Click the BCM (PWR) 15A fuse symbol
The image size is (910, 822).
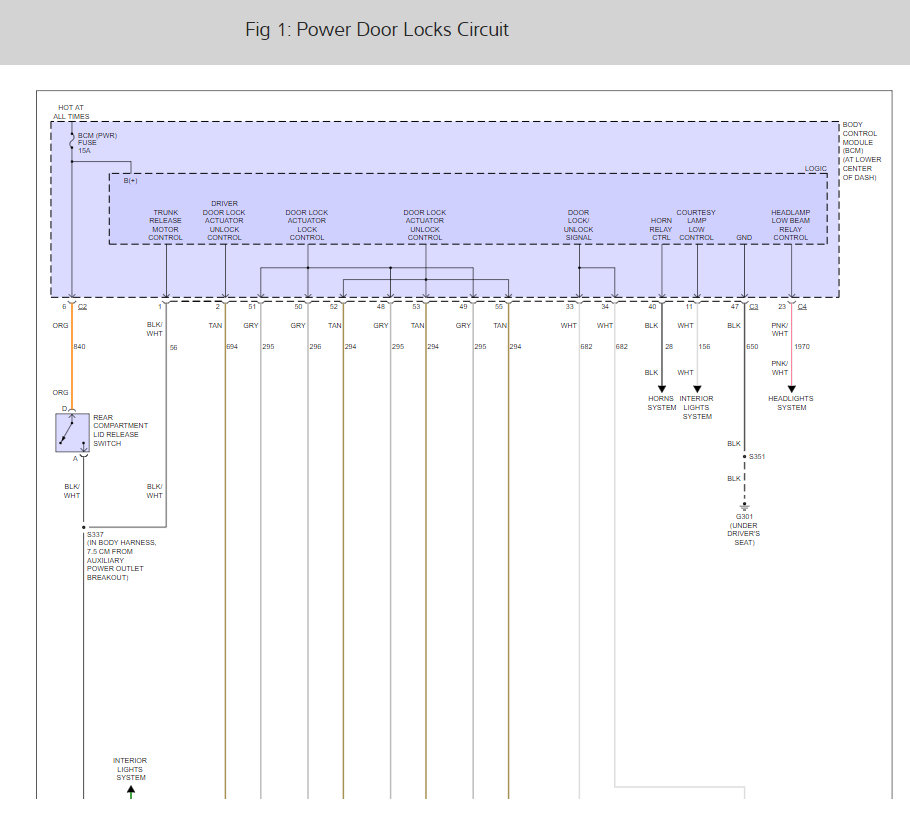point(72,142)
